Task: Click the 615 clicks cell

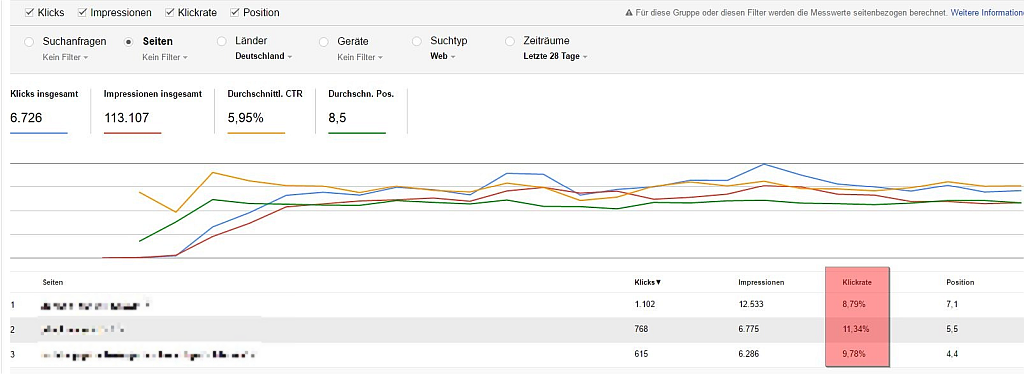Action: (640, 355)
